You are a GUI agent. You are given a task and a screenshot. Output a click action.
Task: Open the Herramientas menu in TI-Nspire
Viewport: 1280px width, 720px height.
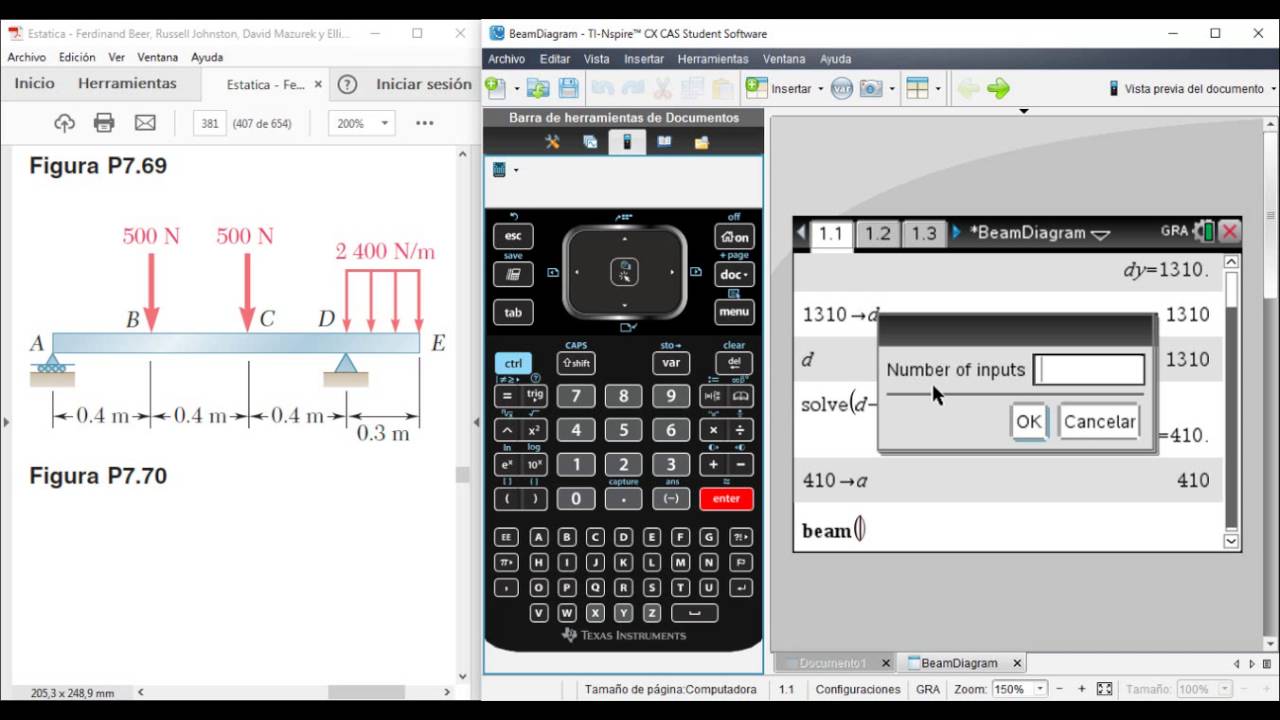[713, 59]
